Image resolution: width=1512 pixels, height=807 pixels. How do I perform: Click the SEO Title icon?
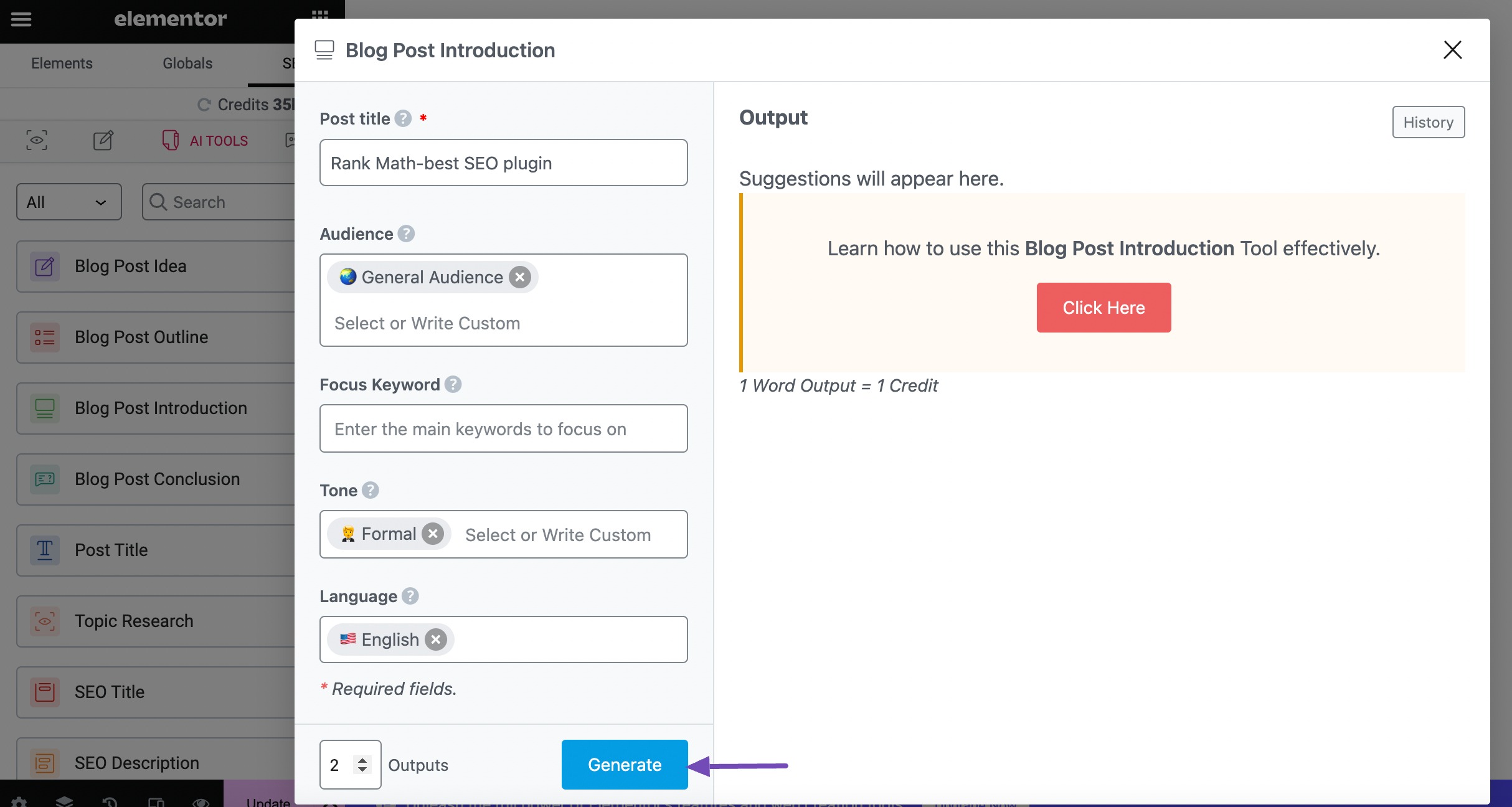[x=45, y=692]
